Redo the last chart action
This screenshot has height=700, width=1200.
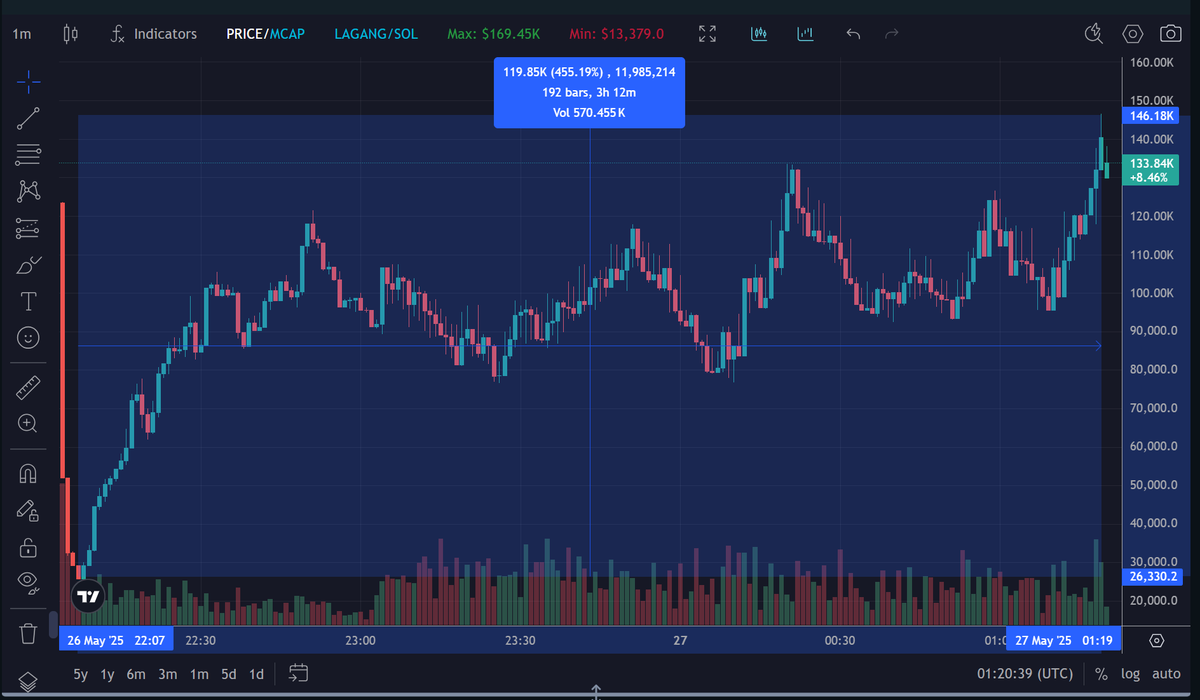[892, 34]
